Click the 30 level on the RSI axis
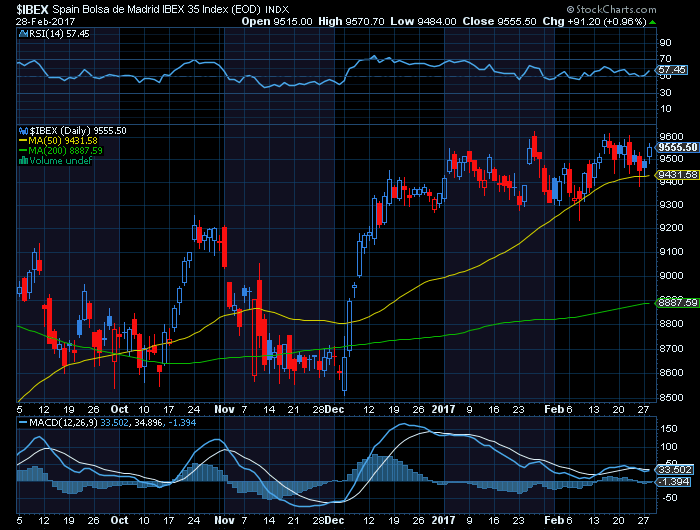The width and height of the screenshot is (700, 530). point(665,93)
